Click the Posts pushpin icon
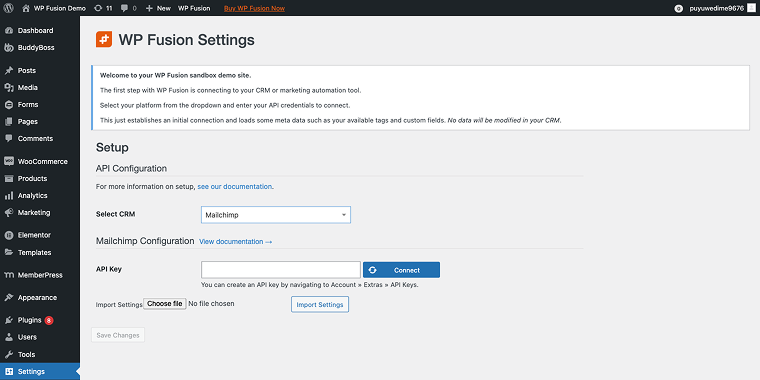 pos(9,70)
